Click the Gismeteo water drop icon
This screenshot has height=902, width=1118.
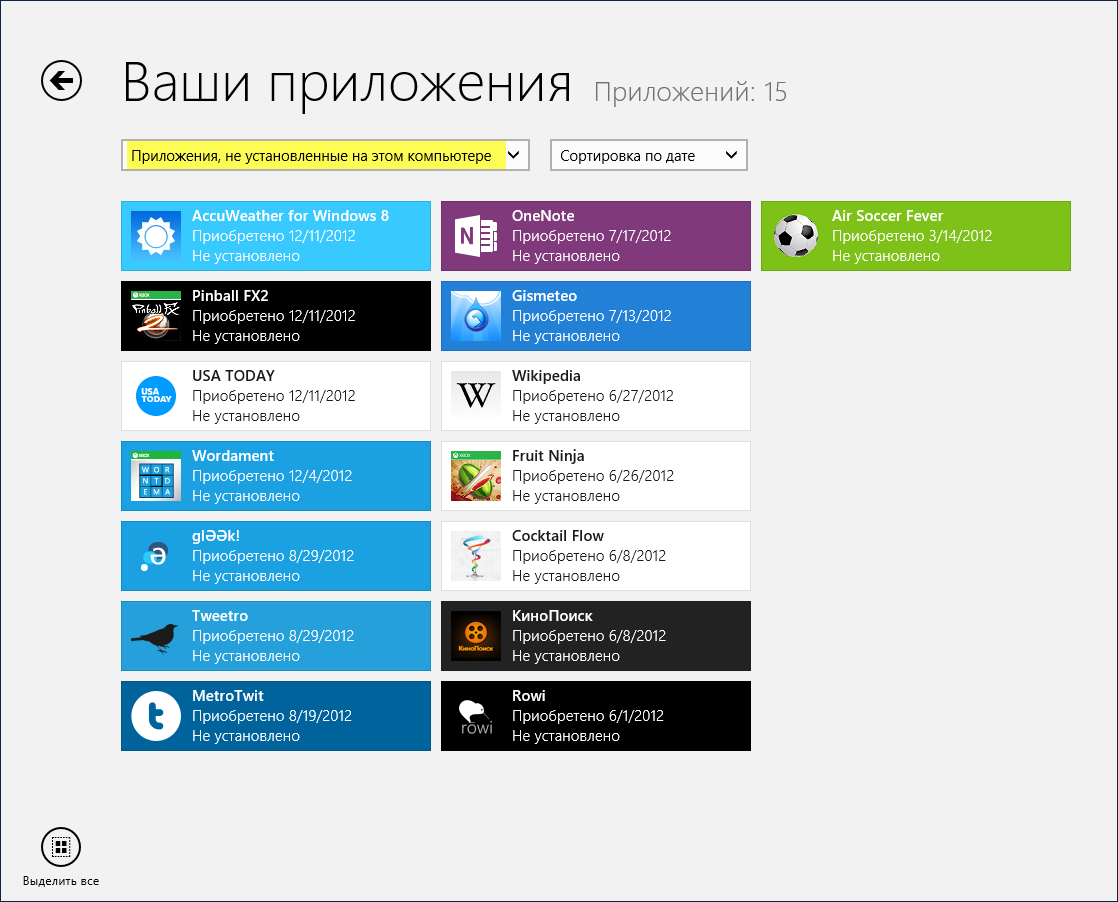coord(476,316)
